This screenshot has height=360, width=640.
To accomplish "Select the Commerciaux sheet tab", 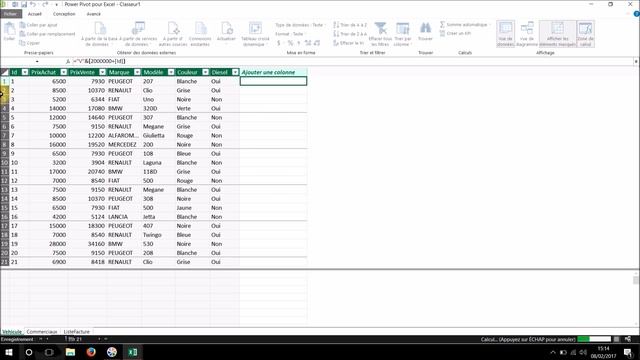I will coord(42,332).
